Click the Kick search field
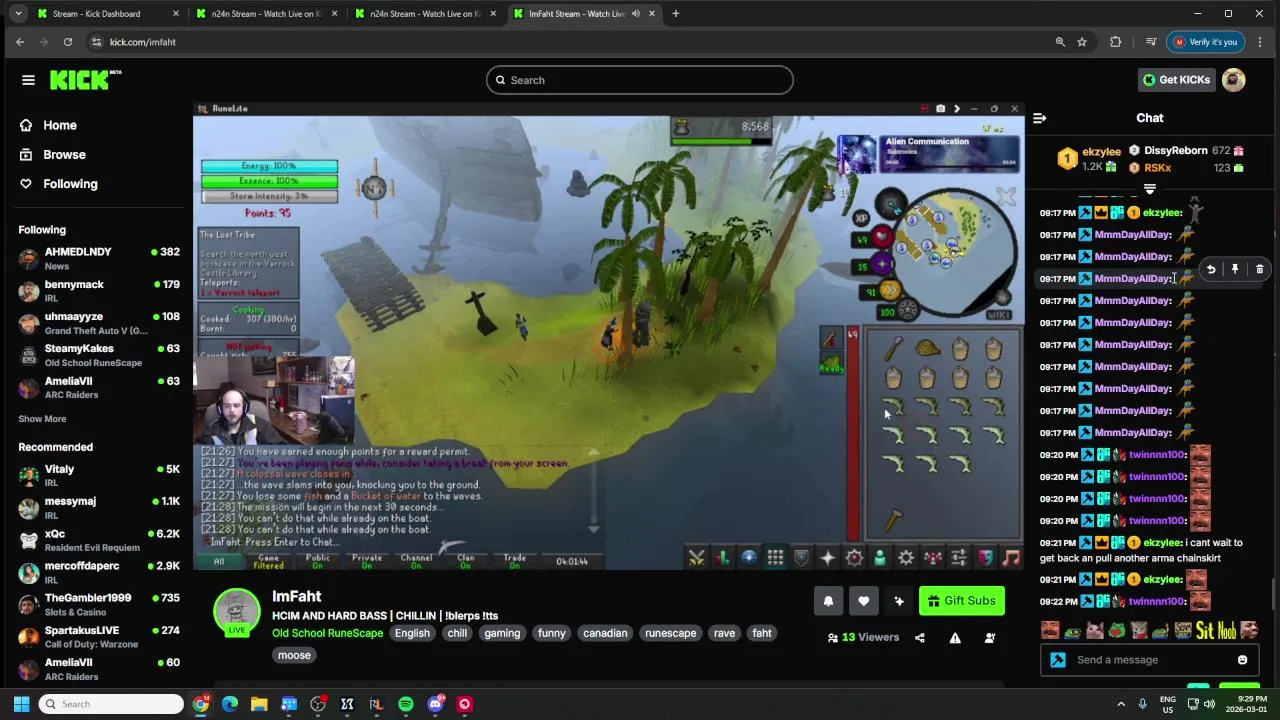The height and width of the screenshot is (720, 1280). (640, 80)
